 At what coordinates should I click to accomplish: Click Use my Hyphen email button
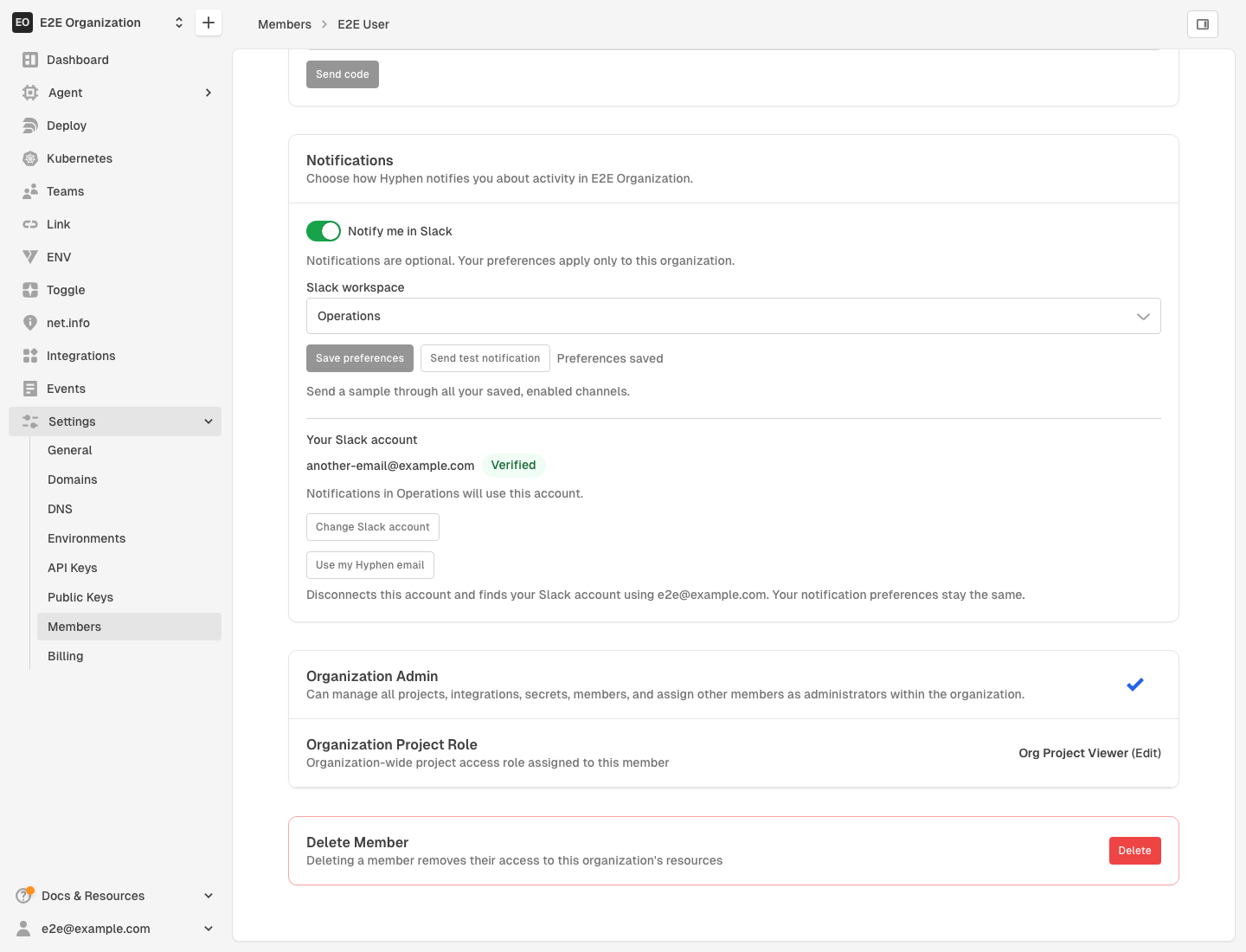click(370, 565)
